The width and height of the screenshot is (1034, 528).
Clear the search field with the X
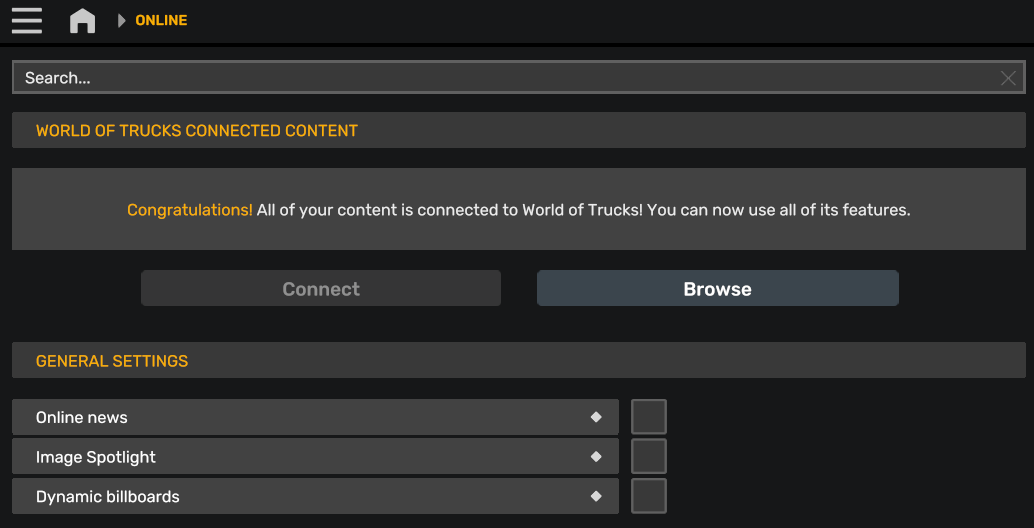(1008, 78)
